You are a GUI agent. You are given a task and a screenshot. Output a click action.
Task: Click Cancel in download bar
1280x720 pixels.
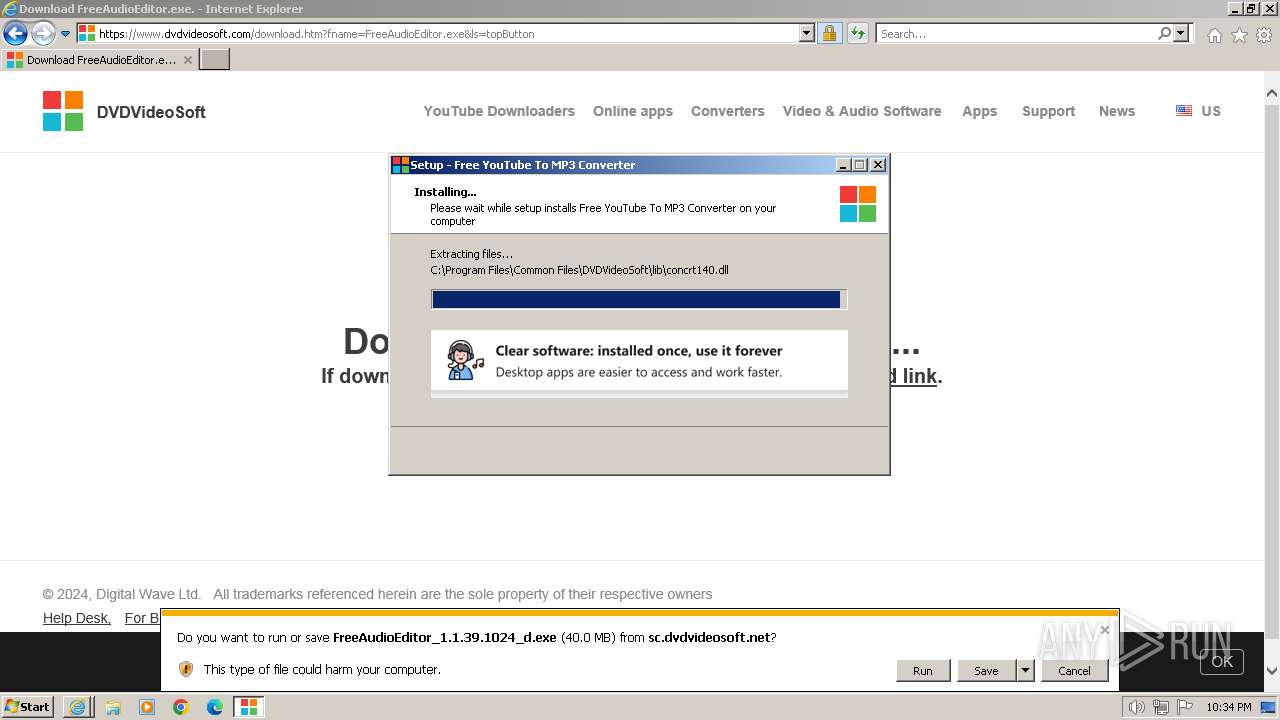click(1075, 671)
